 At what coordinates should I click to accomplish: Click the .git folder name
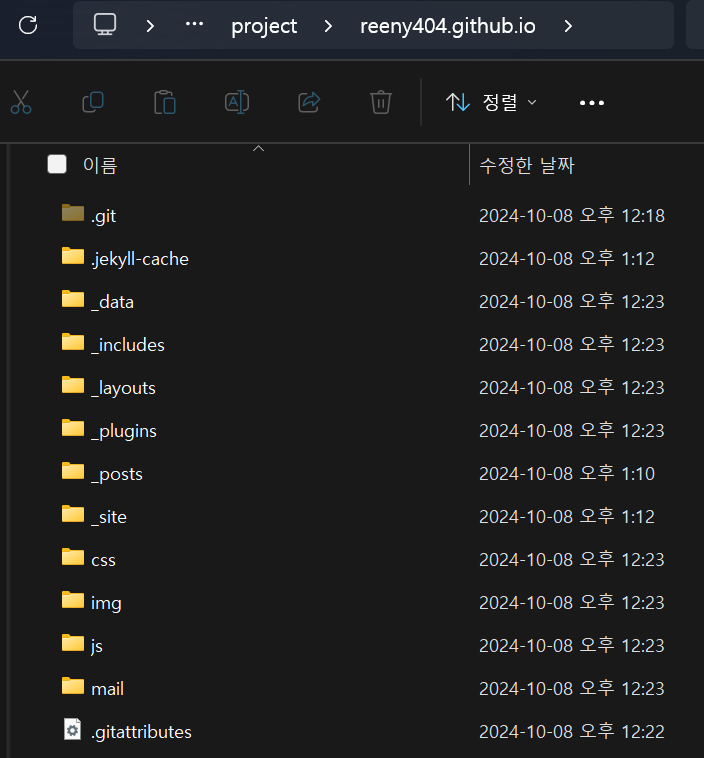click(103, 216)
